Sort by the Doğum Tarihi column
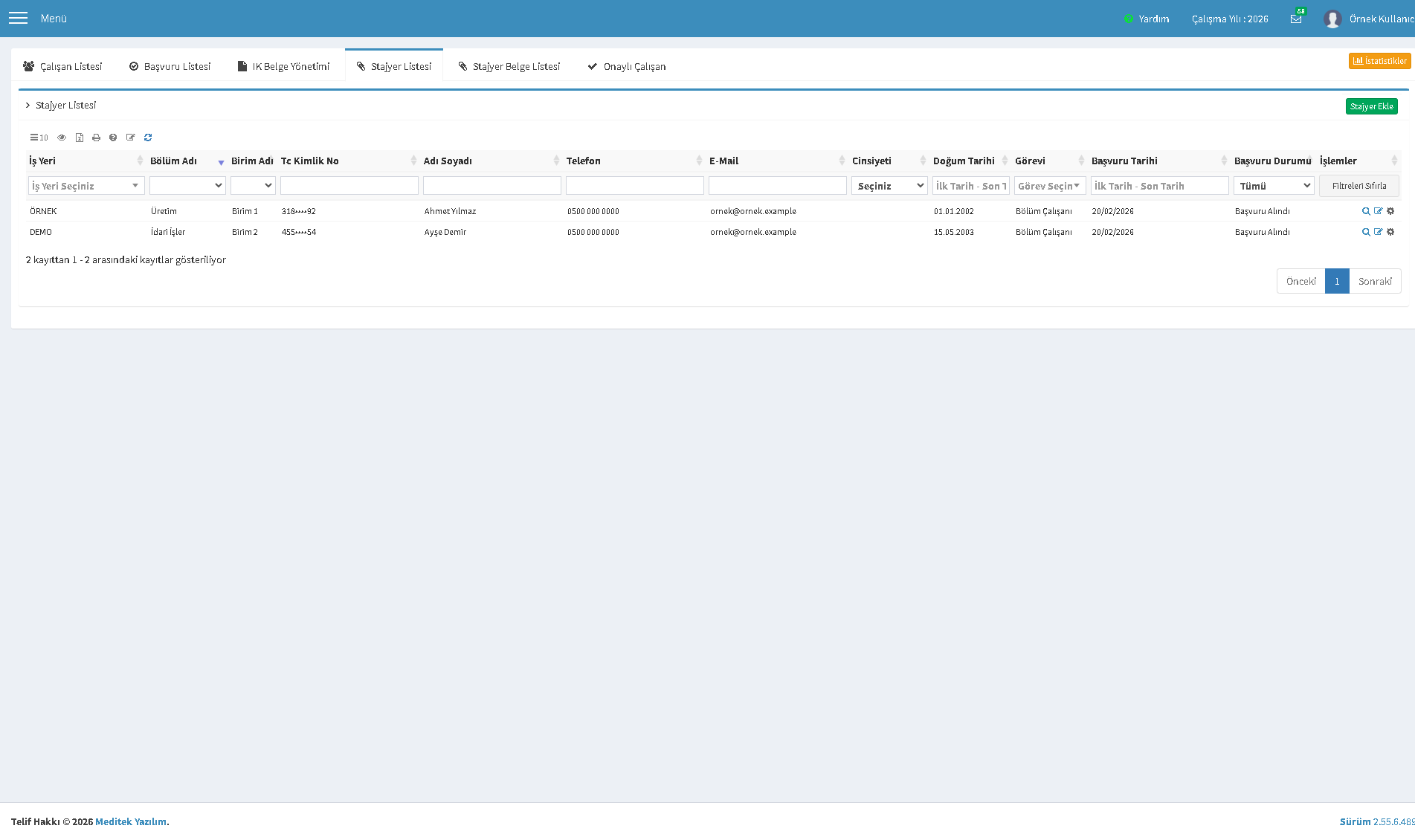 pos(1005,161)
